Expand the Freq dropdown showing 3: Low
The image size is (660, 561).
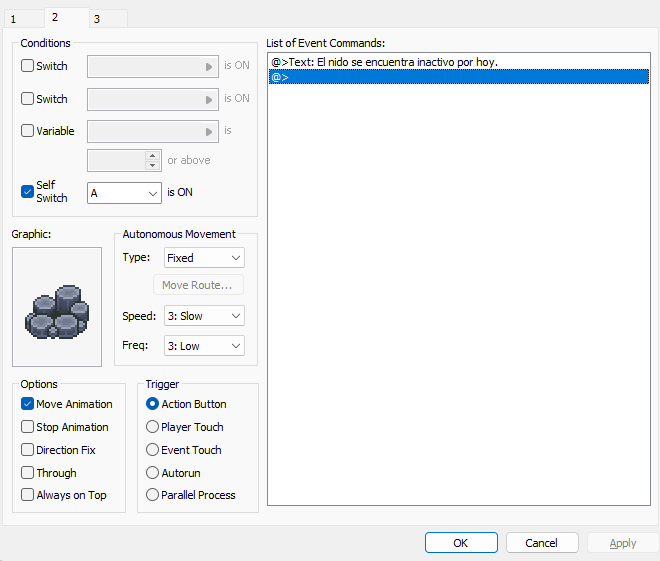click(x=204, y=346)
